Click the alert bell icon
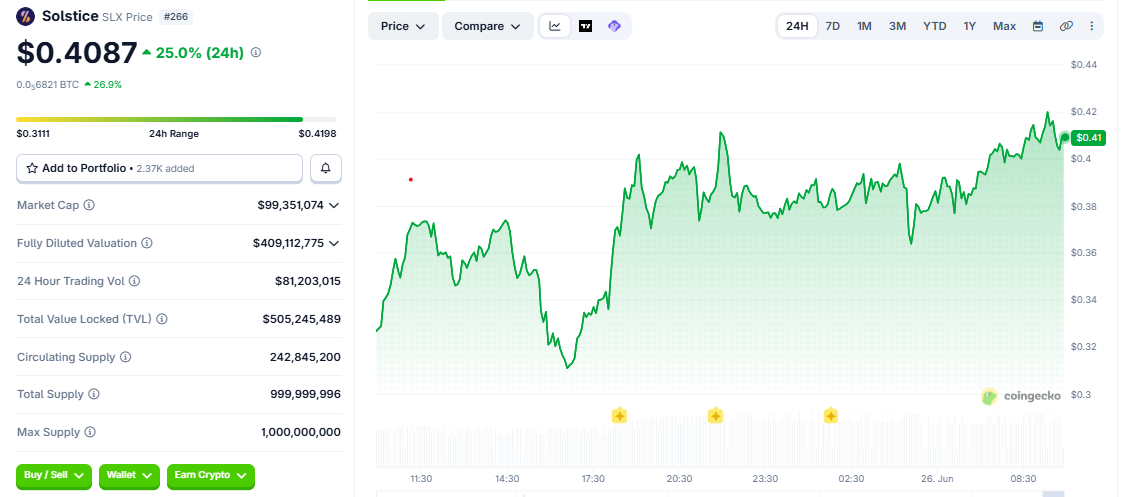This screenshot has width=1125, height=497. (326, 169)
